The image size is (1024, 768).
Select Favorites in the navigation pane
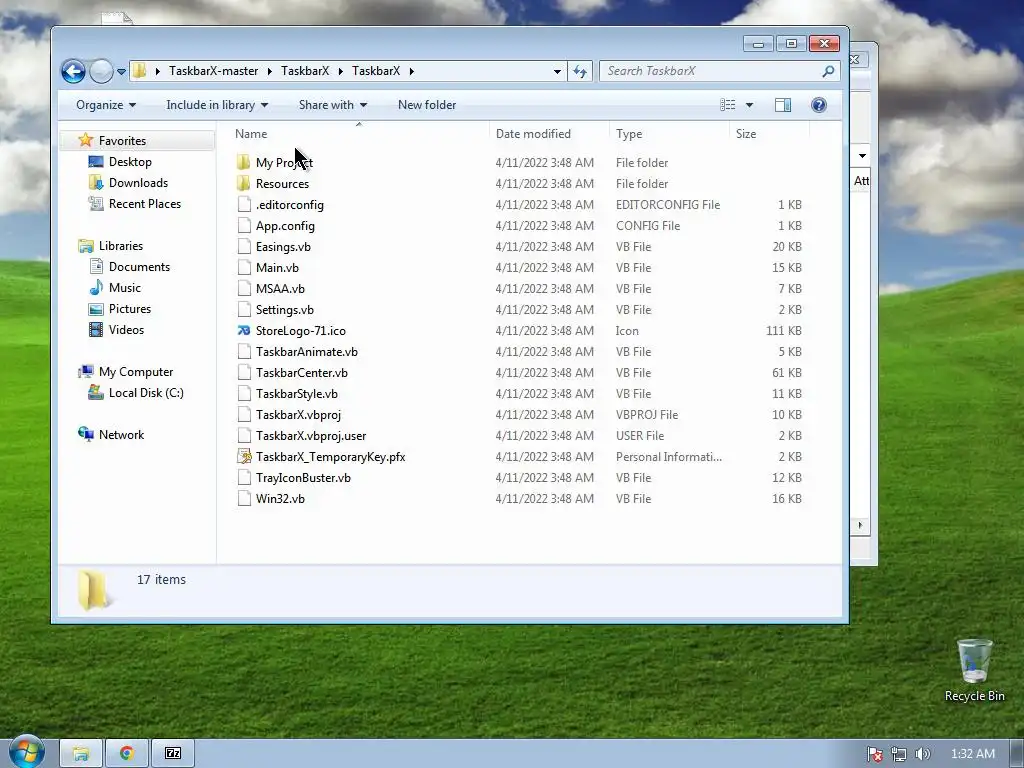[122, 140]
